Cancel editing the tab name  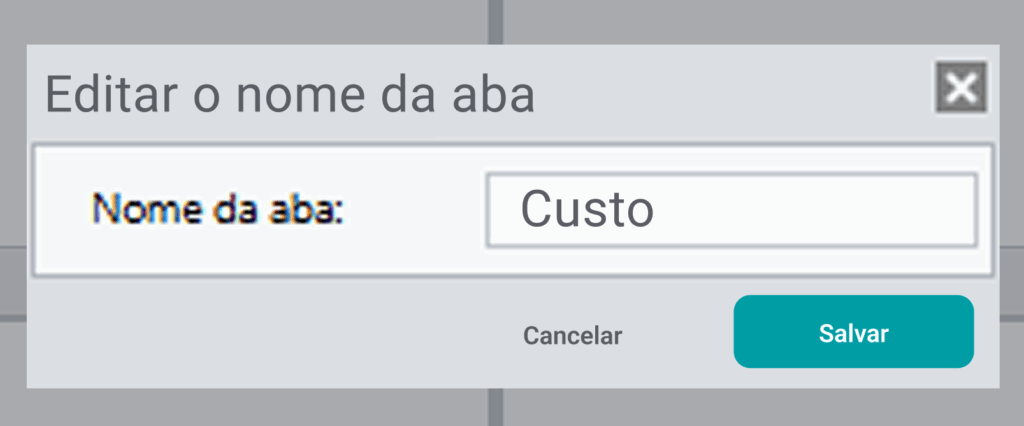click(x=572, y=335)
